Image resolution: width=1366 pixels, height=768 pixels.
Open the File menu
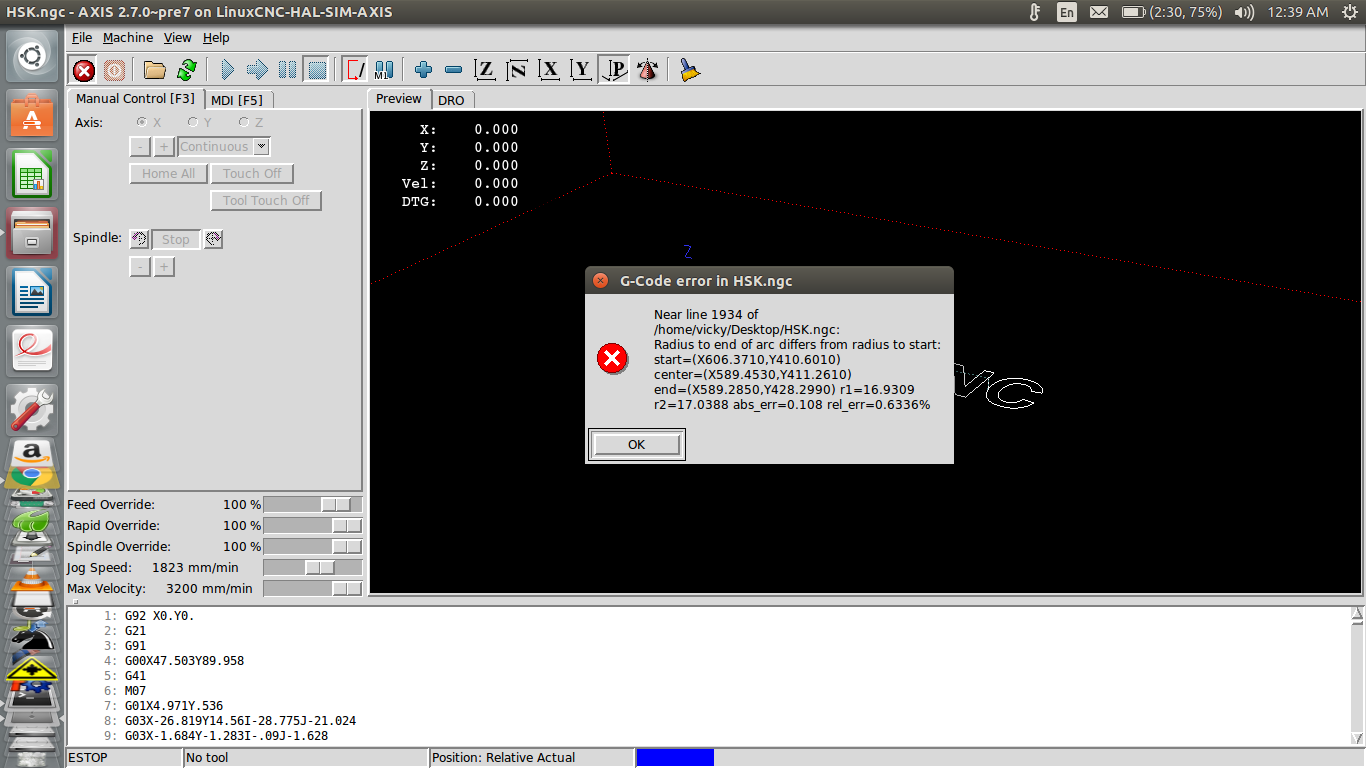point(82,38)
